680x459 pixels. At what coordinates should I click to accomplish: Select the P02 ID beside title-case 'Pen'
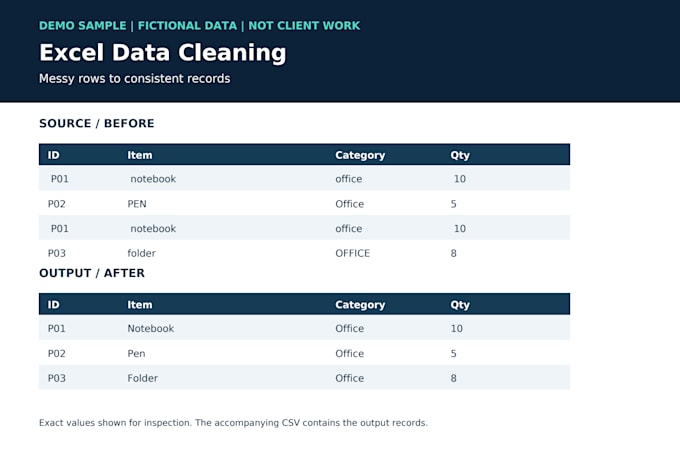point(56,354)
